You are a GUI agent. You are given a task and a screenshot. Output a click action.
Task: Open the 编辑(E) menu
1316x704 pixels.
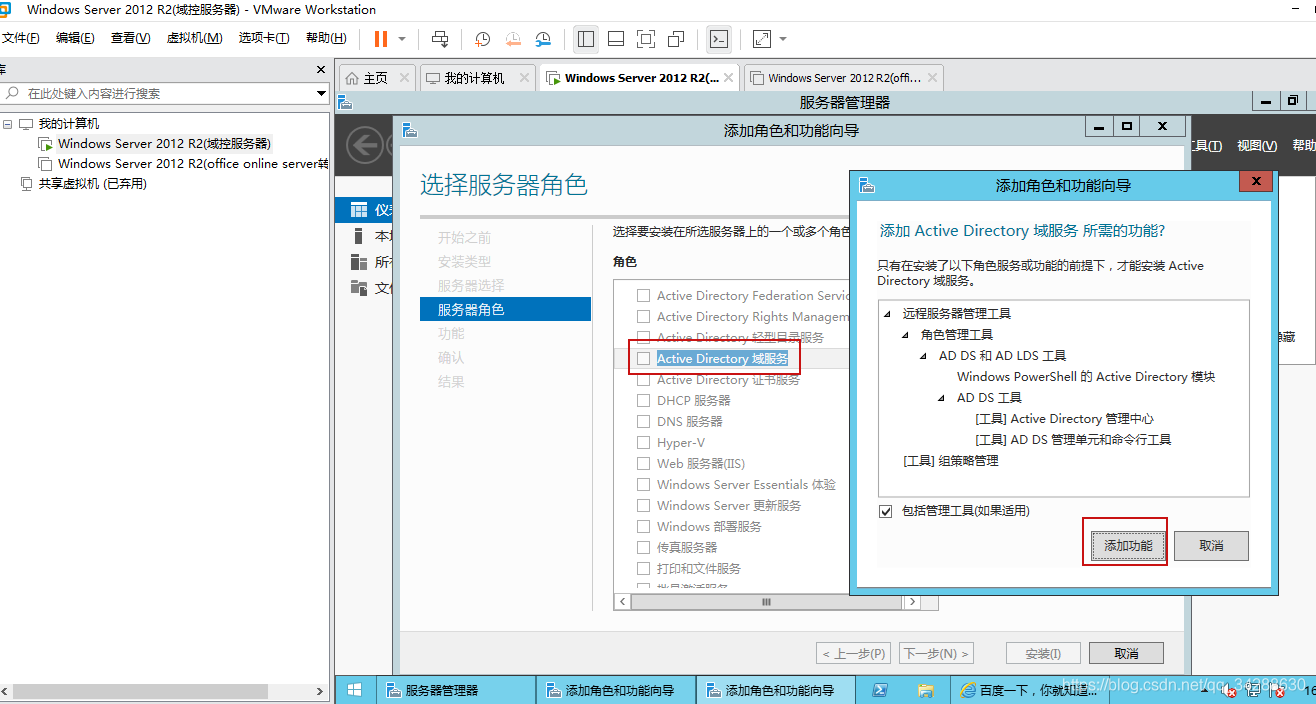pyautogui.click(x=75, y=38)
